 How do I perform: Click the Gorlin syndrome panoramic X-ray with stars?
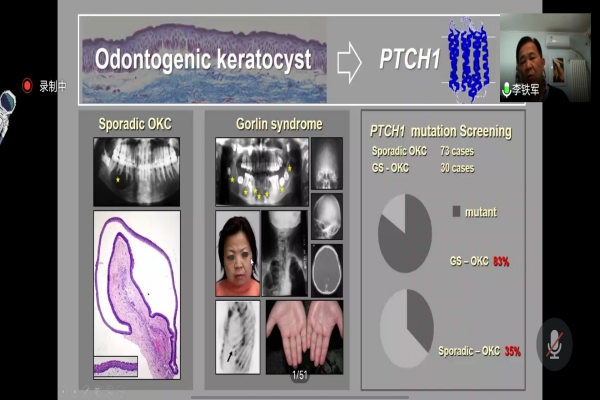coord(262,172)
